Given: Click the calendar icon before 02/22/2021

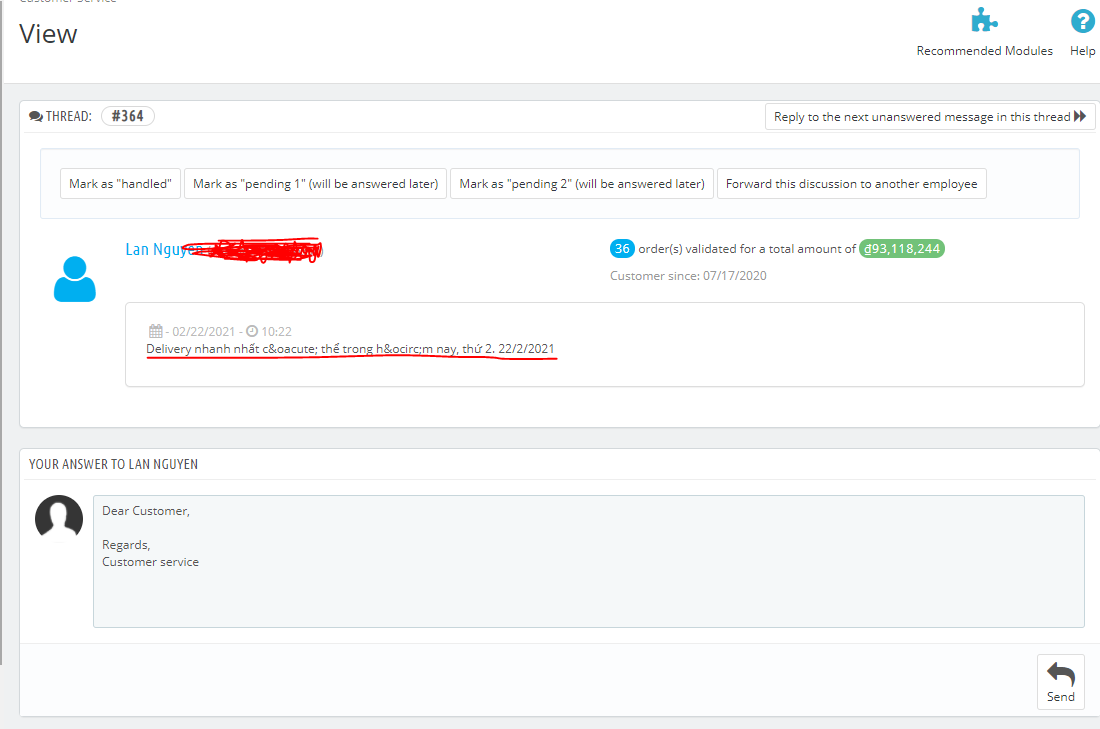Looking at the screenshot, I should point(156,331).
